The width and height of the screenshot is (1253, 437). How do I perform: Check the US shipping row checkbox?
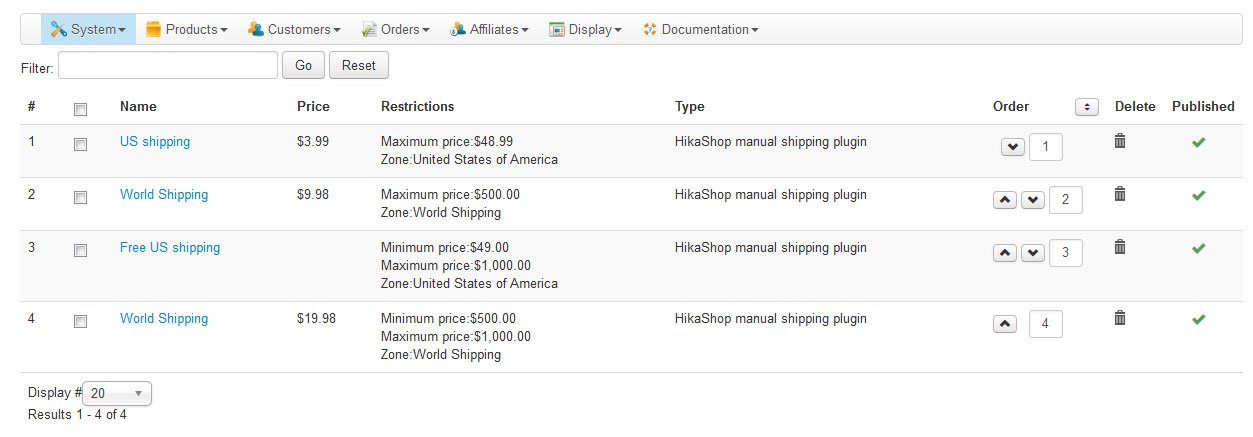[x=81, y=144]
